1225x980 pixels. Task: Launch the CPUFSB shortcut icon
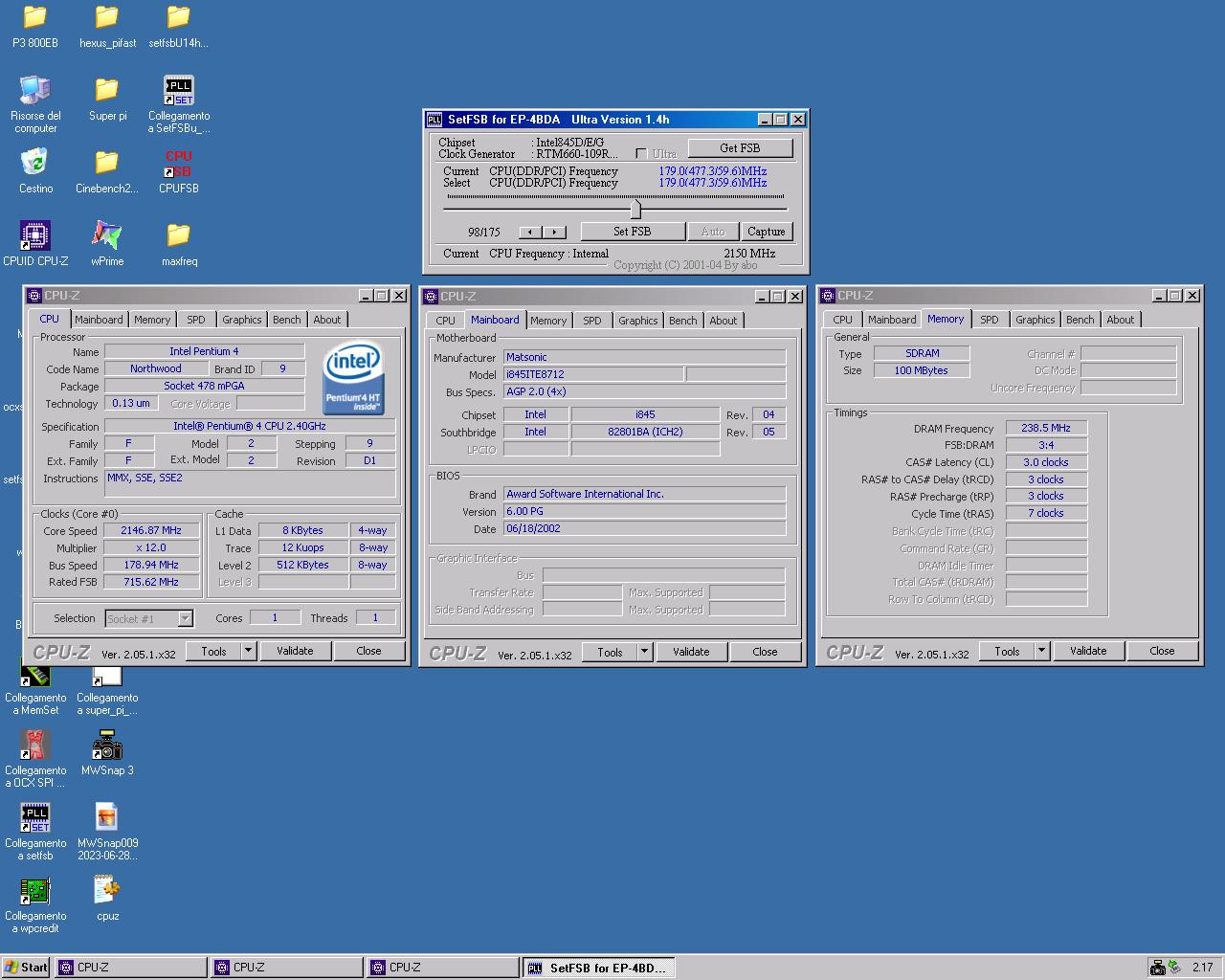(x=179, y=163)
